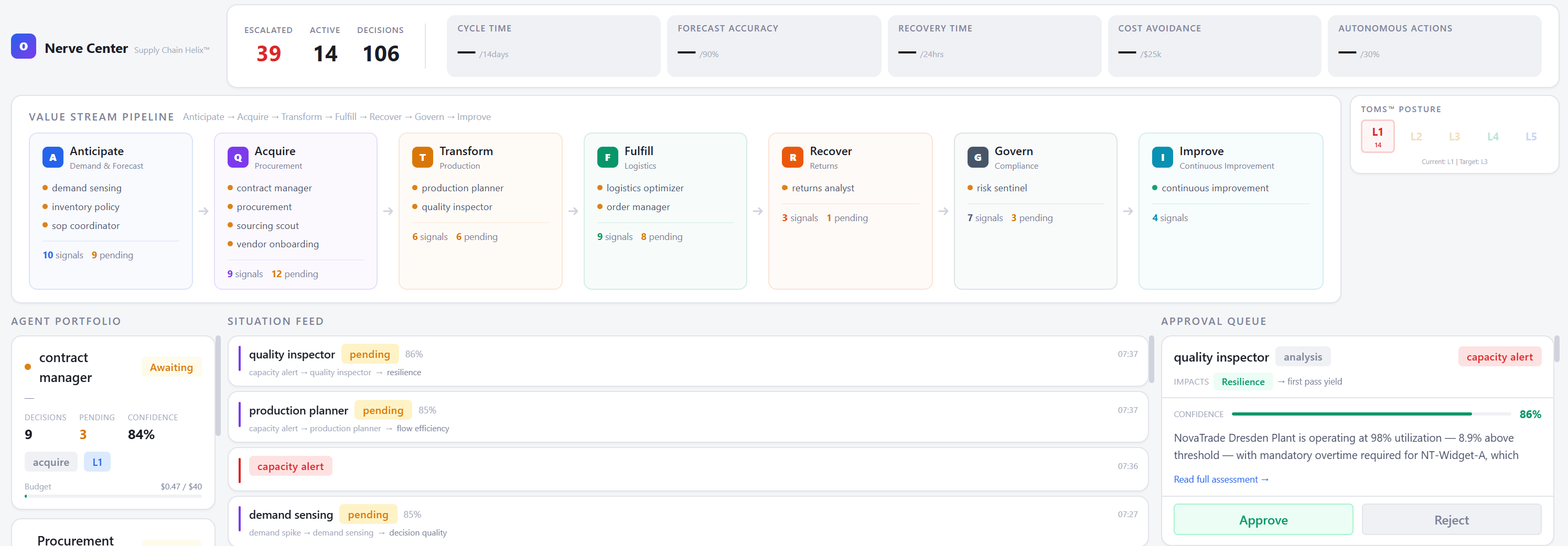Click the Improve stage icon

coord(1162,158)
